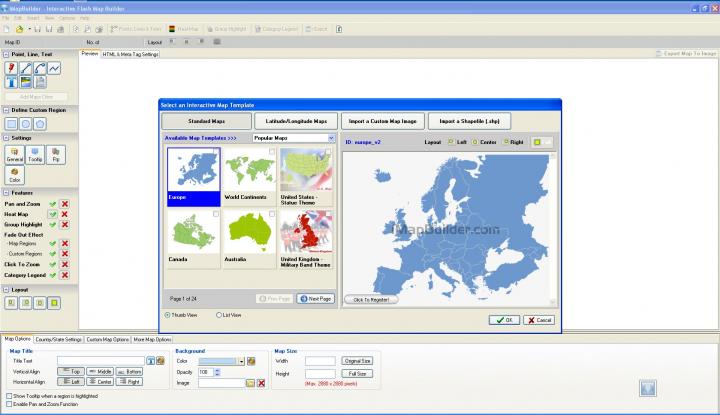Collapse the Features panel section
Image resolution: width=720 pixels, height=415 pixels.
9,192
